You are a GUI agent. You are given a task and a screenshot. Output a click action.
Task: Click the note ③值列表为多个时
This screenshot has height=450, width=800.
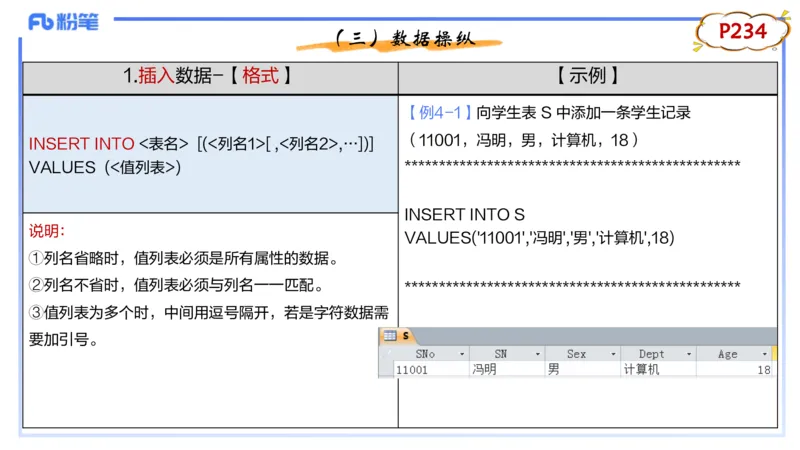[x=209, y=312]
